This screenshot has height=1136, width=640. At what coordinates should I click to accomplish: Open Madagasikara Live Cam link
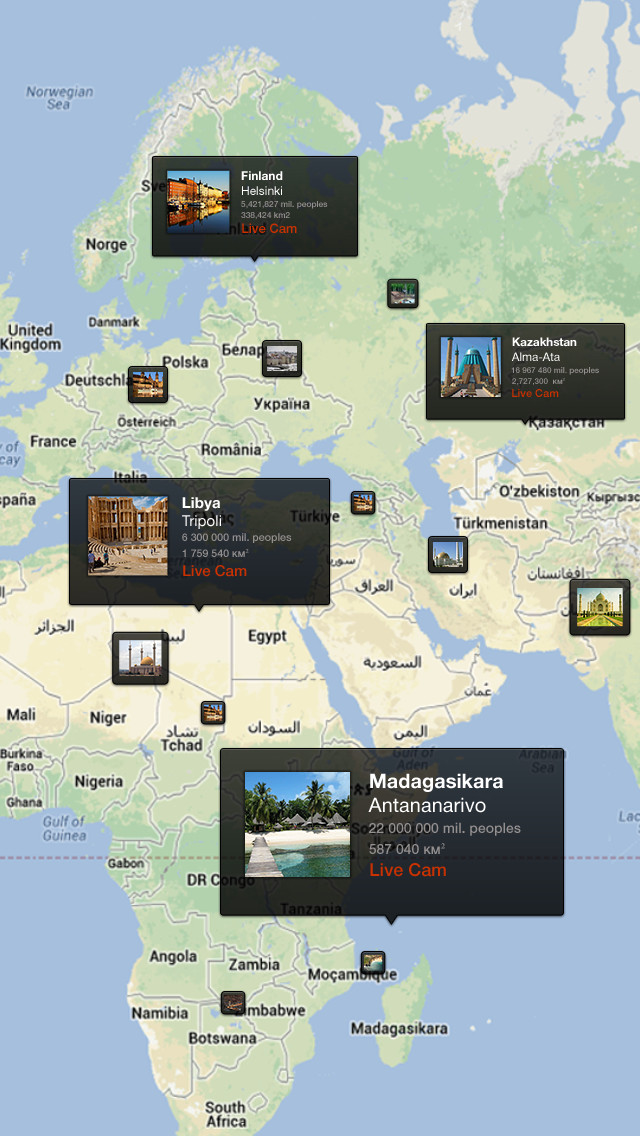pos(407,869)
